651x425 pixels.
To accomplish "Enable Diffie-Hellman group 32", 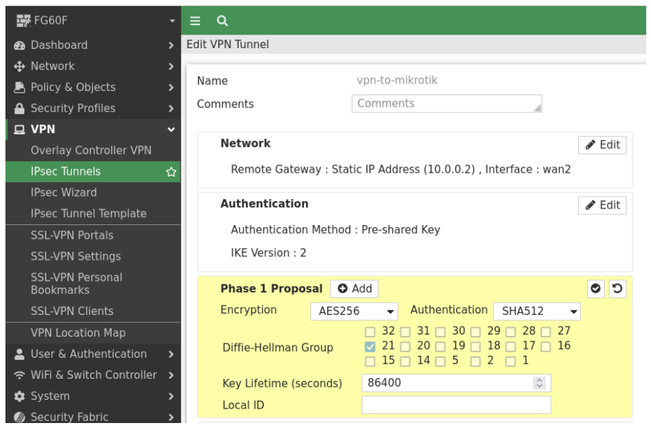I will [x=371, y=331].
